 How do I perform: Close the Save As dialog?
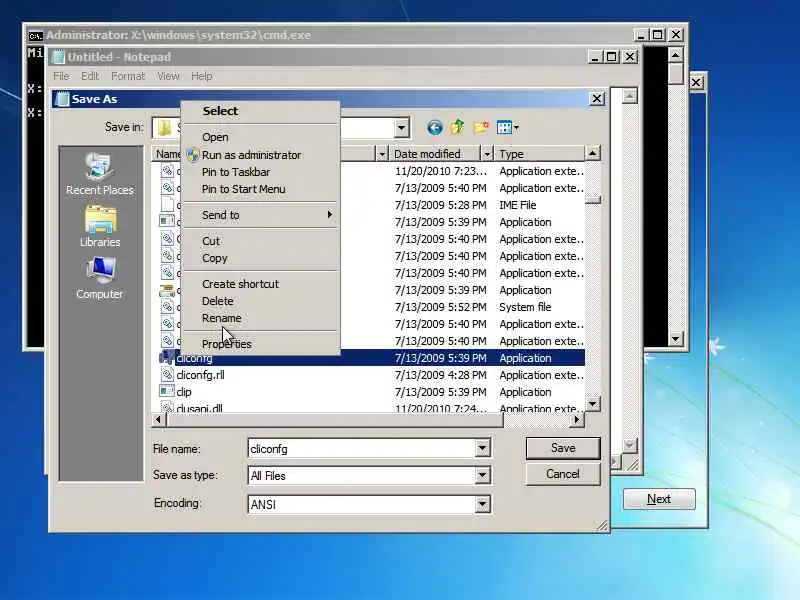(596, 98)
